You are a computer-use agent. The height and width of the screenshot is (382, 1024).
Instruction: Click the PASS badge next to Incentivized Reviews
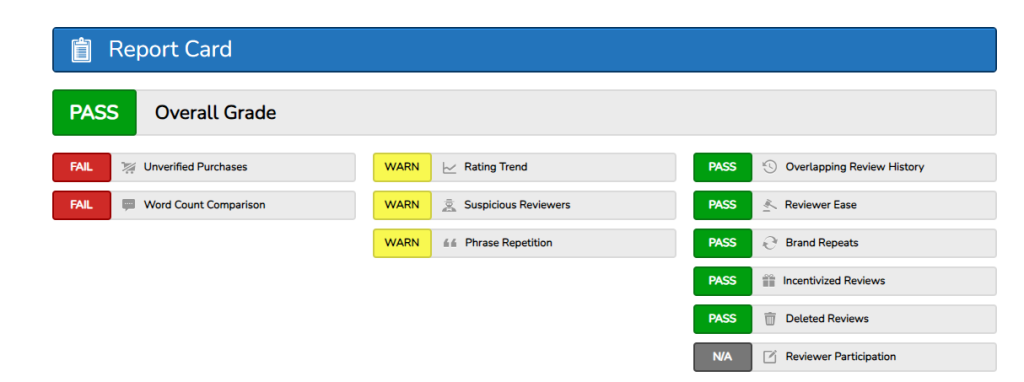coord(723,281)
